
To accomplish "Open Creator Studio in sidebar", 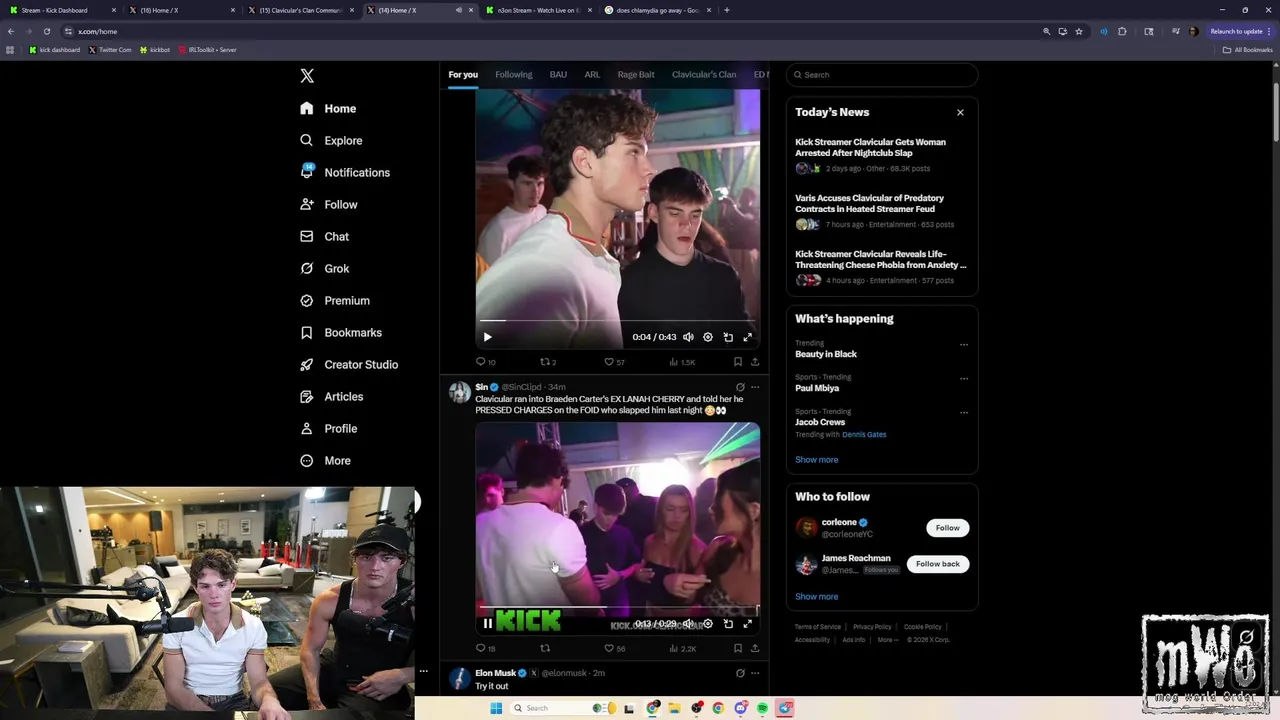I will [349, 365].
